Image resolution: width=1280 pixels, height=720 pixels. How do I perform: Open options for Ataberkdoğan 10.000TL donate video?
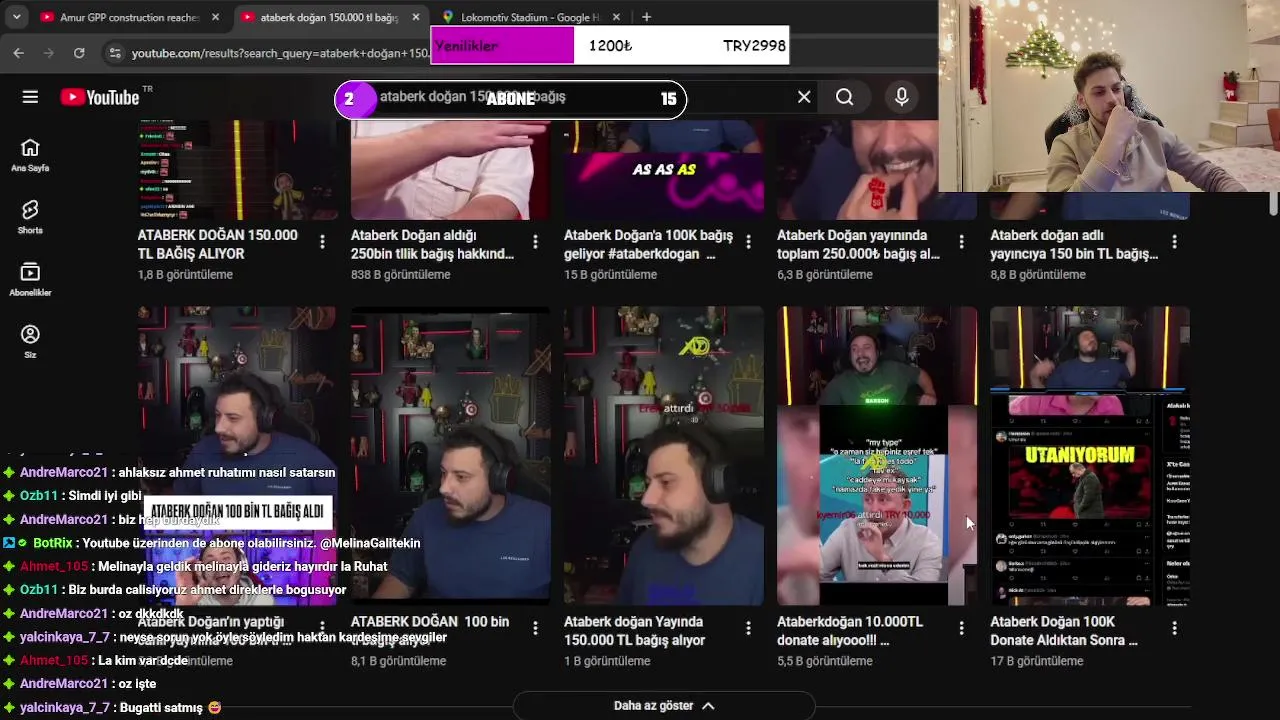(961, 628)
